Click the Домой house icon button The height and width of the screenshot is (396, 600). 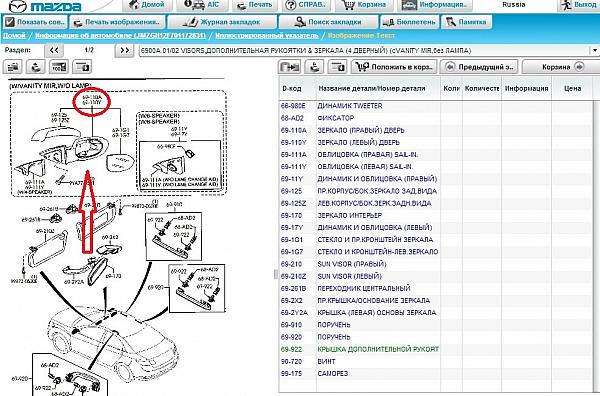click(147, 5)
